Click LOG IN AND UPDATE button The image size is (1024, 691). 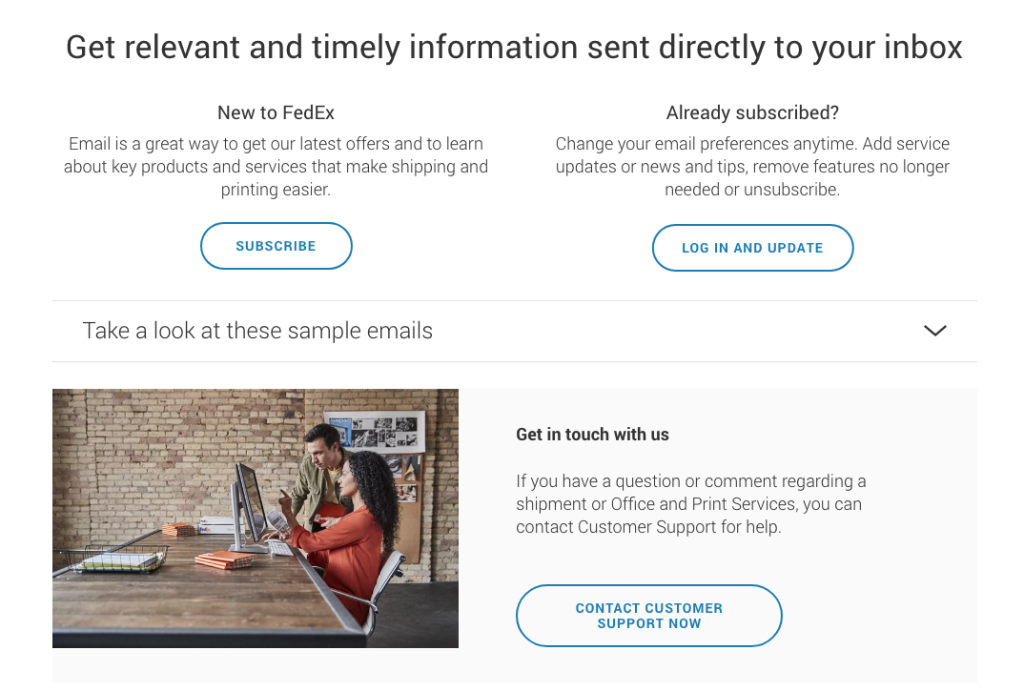(x=752, y=247)
